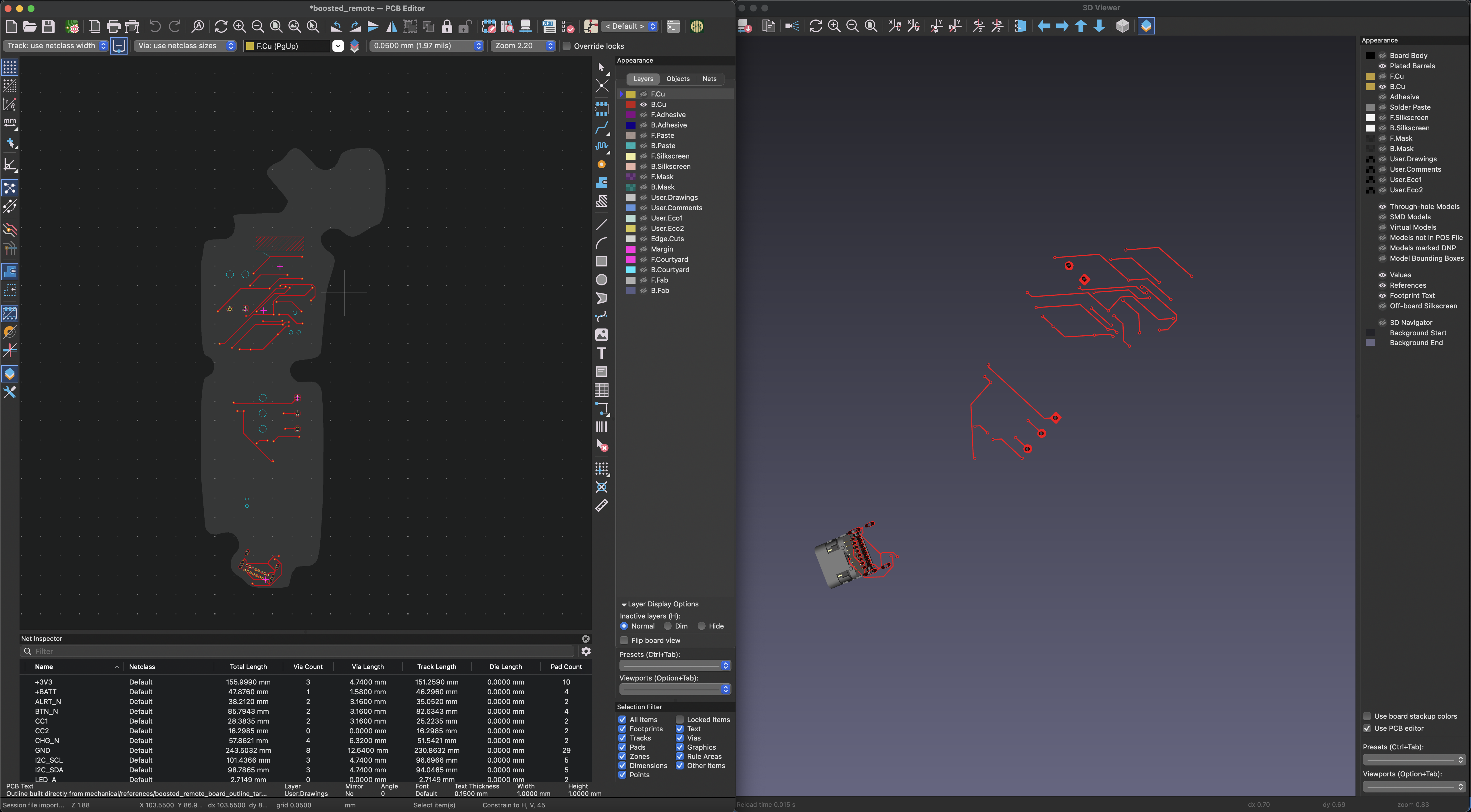
Task: Click the Add via tool
Action: 601,164
